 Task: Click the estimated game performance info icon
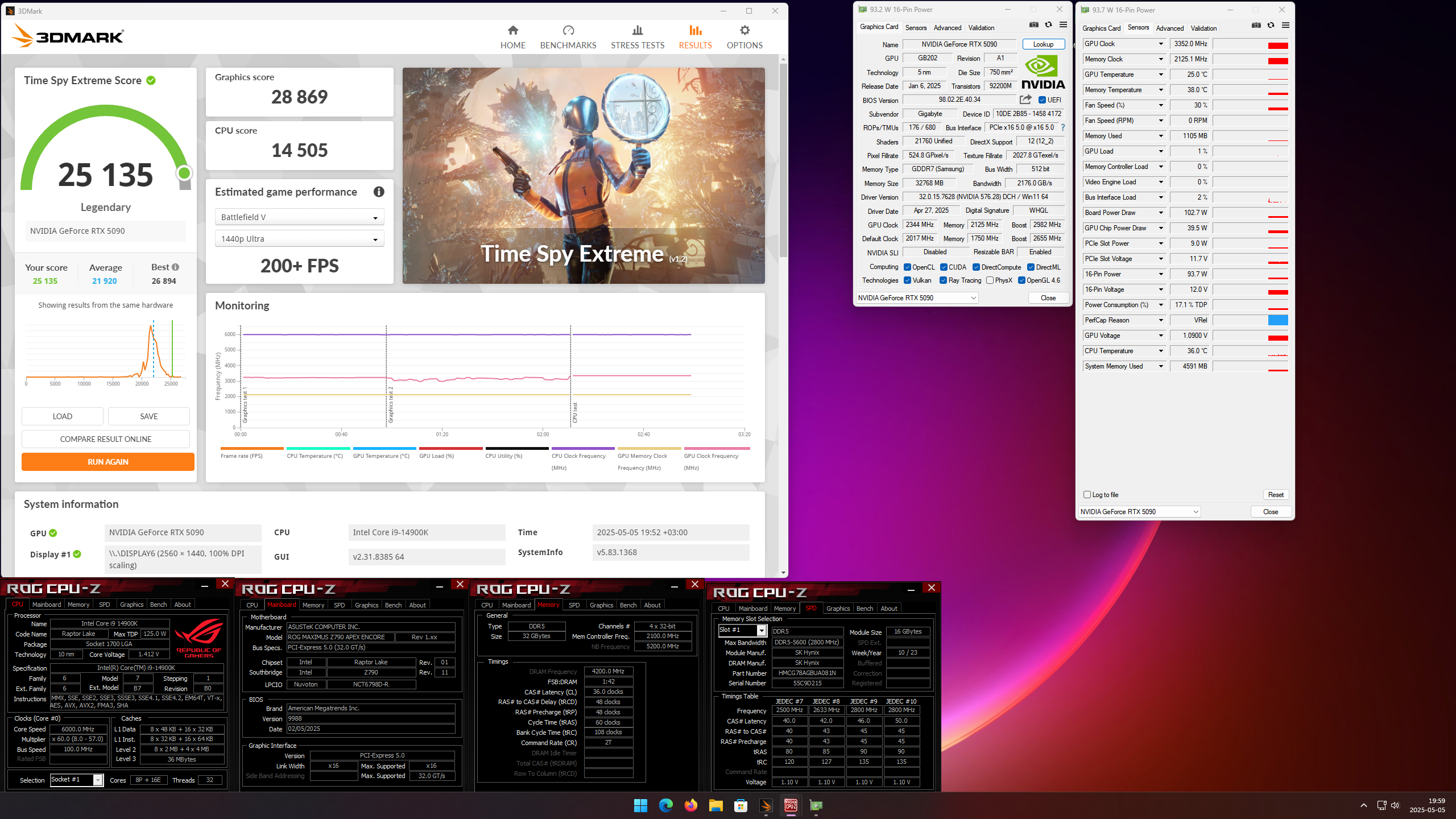379,192
